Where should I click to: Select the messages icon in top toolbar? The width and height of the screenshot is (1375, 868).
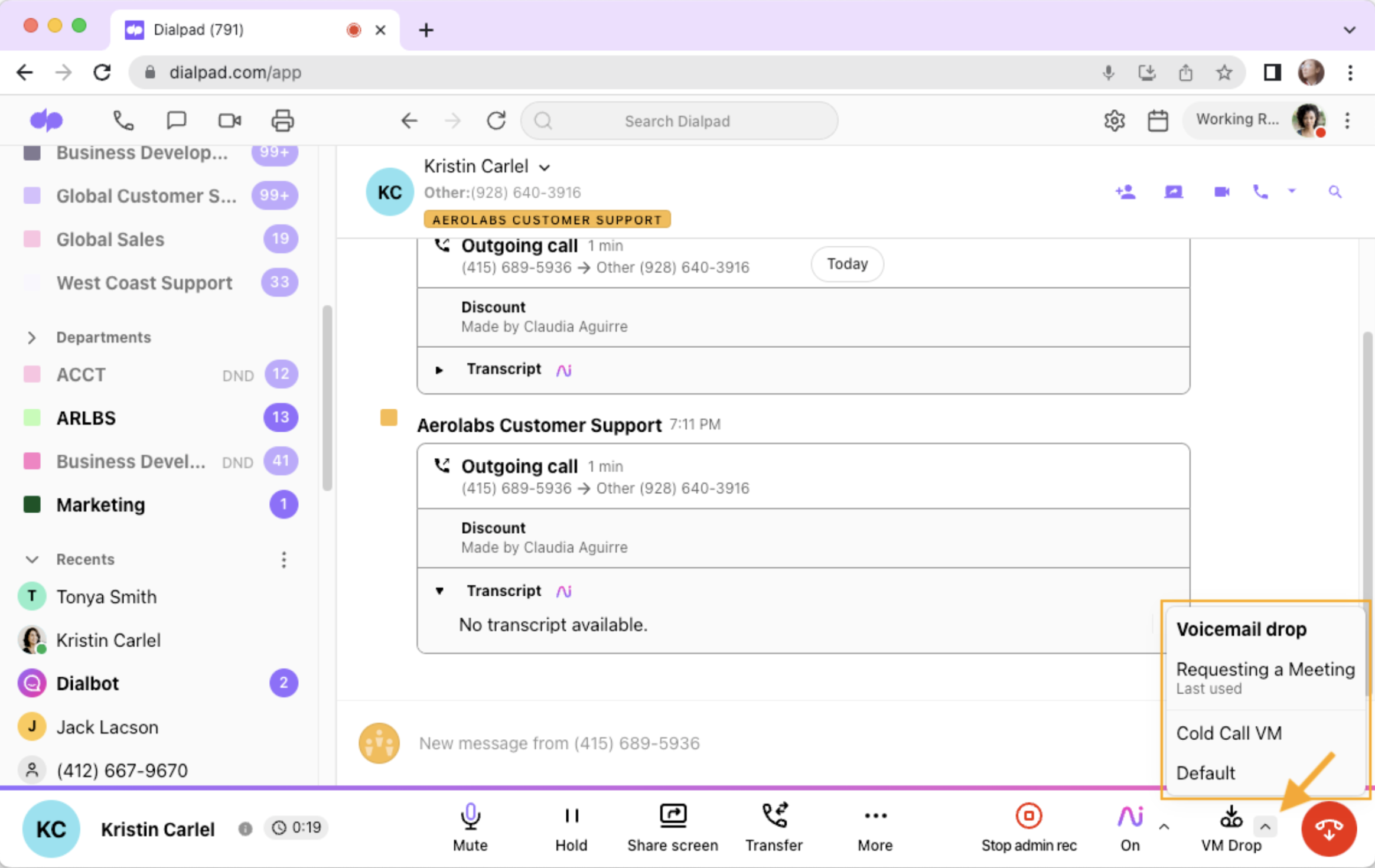coord(175,120)
